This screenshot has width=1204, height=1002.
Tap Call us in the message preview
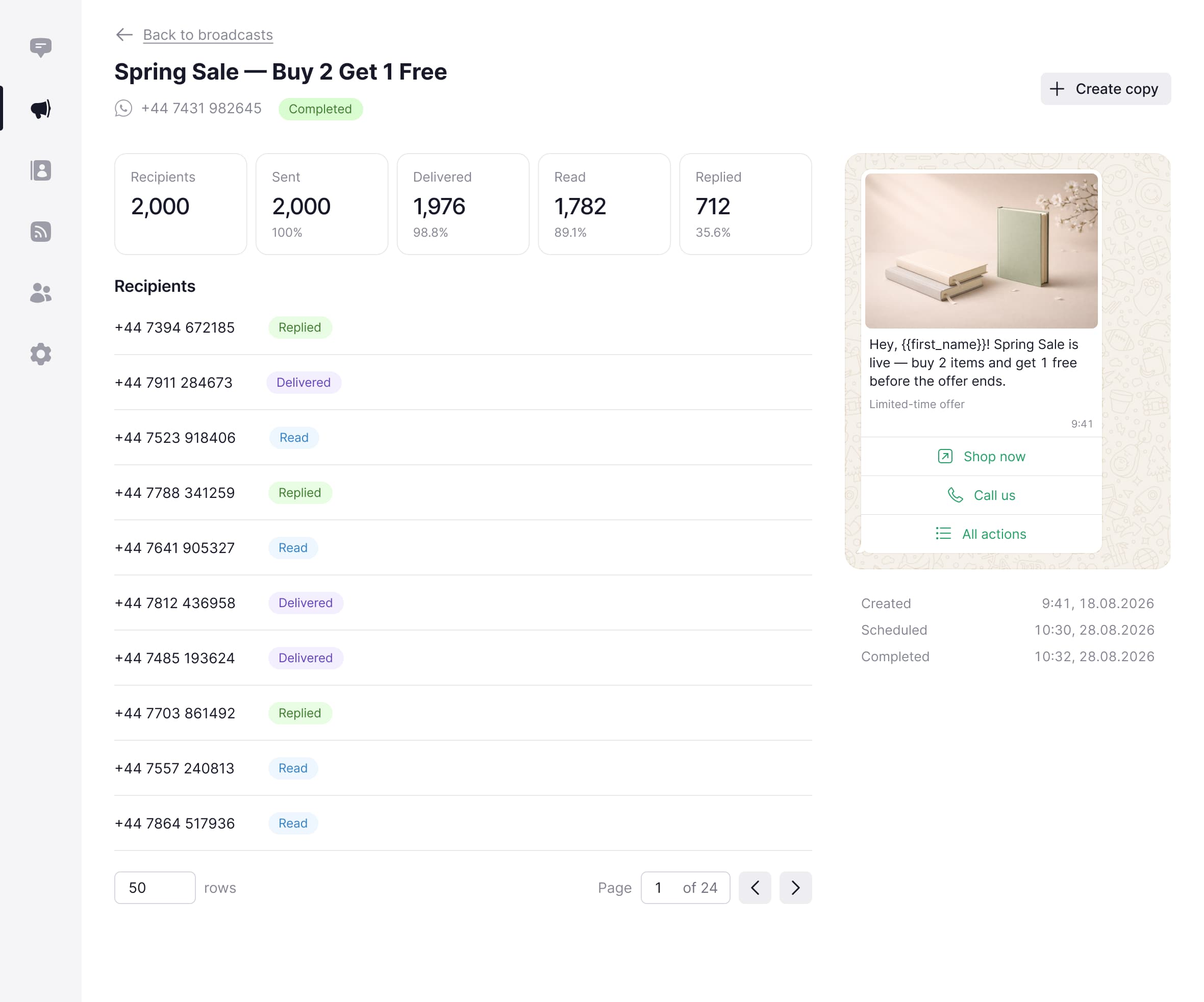click(x=981, y=495)
